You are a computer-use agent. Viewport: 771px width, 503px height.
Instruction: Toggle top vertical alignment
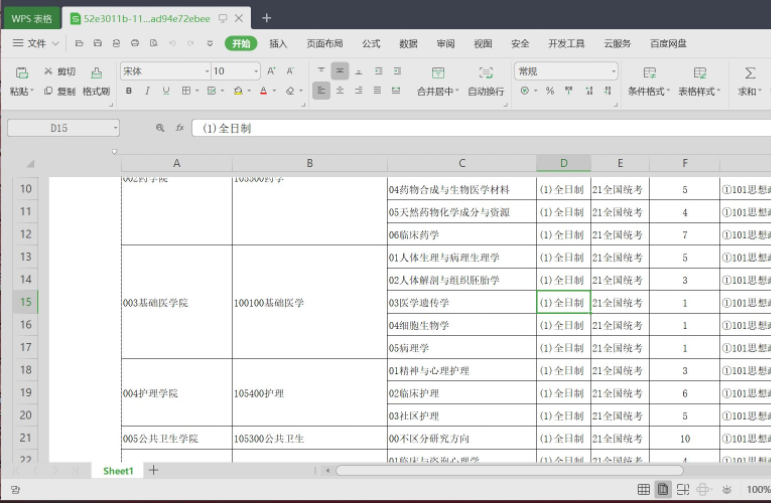coord(321,71)
